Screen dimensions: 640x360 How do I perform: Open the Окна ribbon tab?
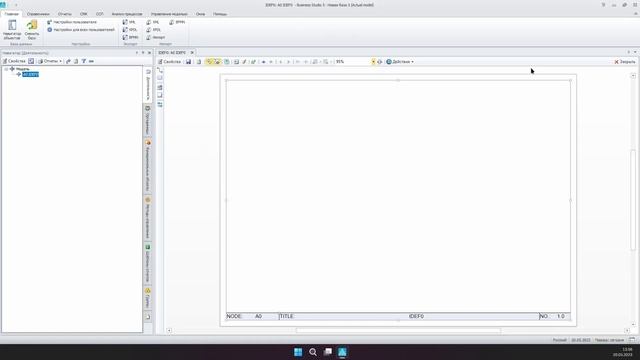pos(200,14)
